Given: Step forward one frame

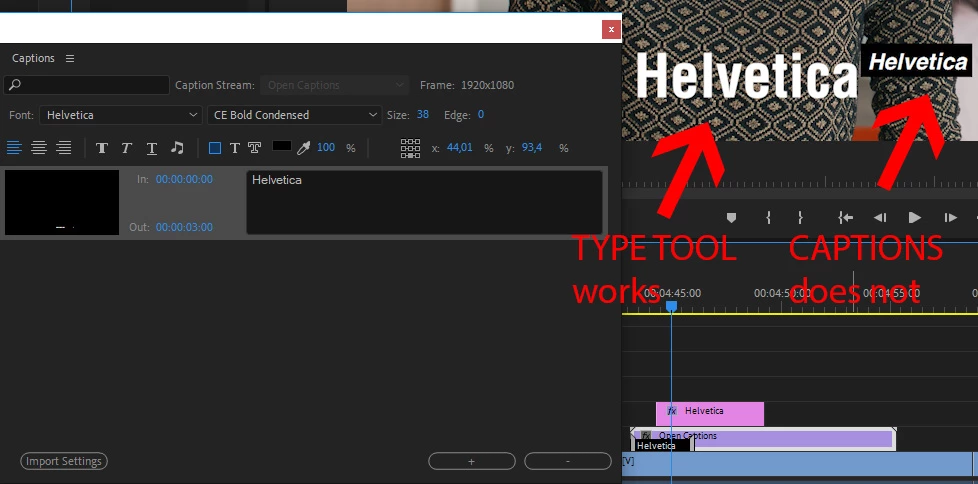Looking at the screenshot, I should (950, 218).
